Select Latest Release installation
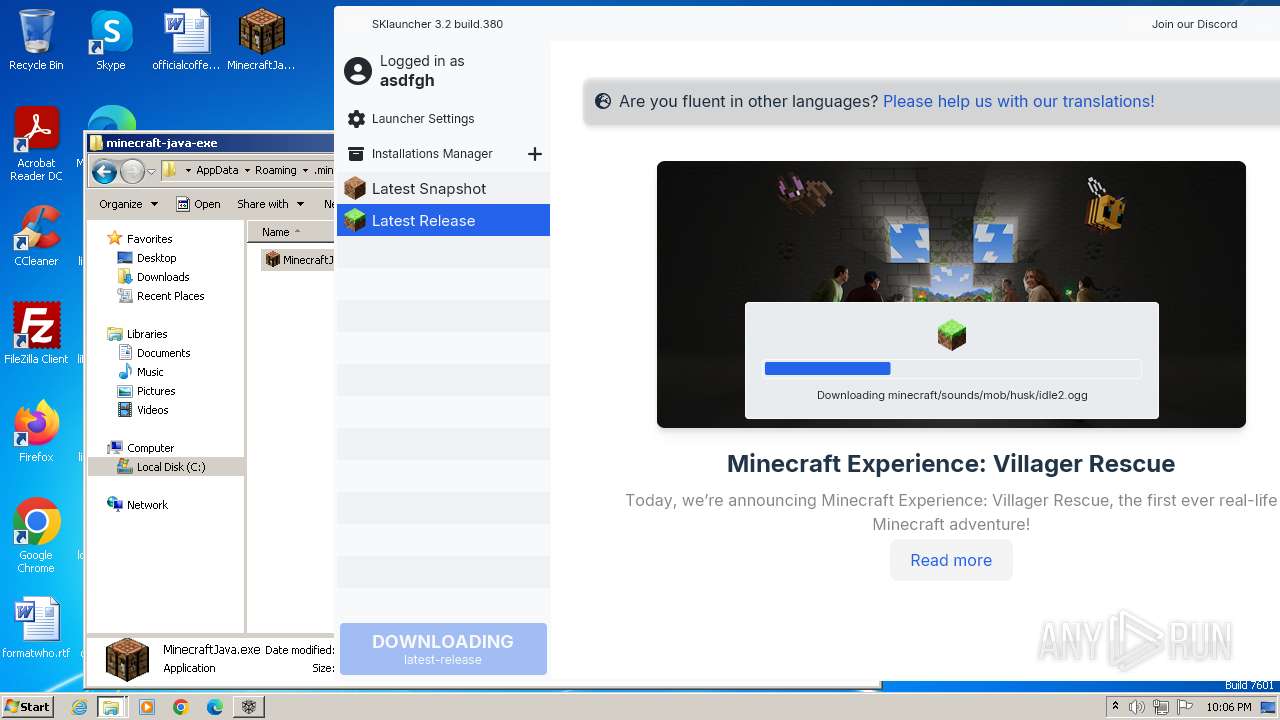1280x720 pixels. tap(443, 220)
